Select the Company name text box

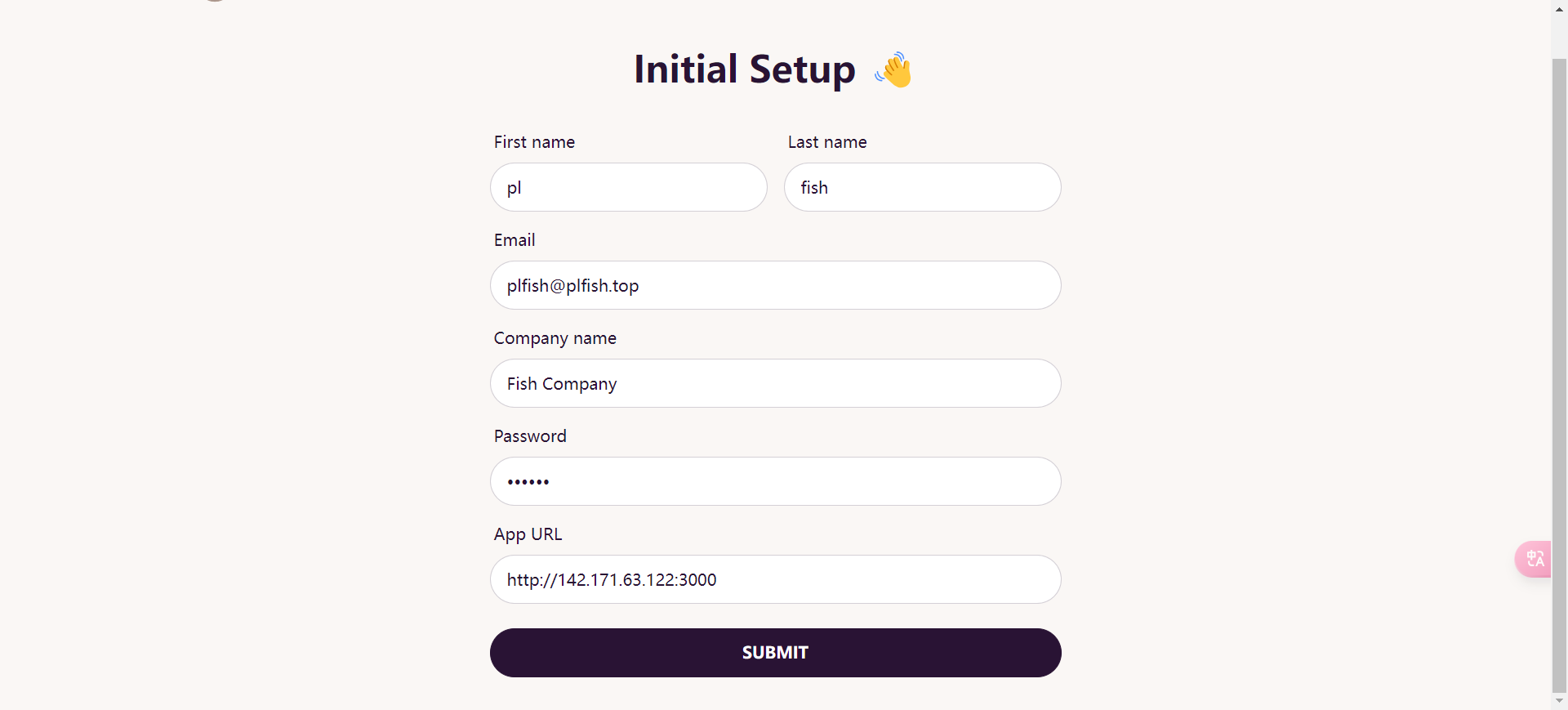tap(775, 383)
